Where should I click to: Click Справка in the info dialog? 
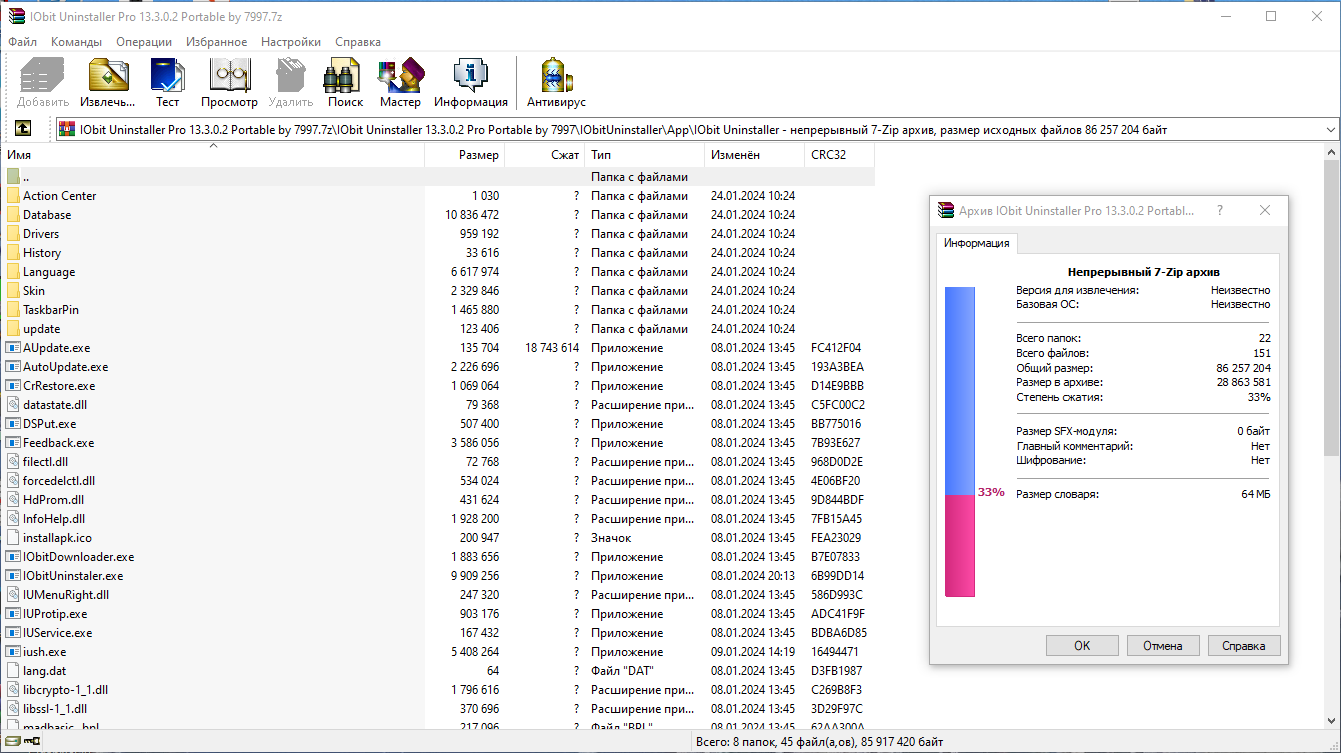click(1243, 645)
